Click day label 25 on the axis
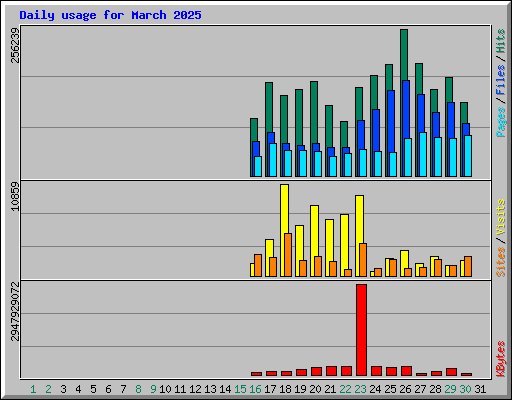 [x=390, y=389]
